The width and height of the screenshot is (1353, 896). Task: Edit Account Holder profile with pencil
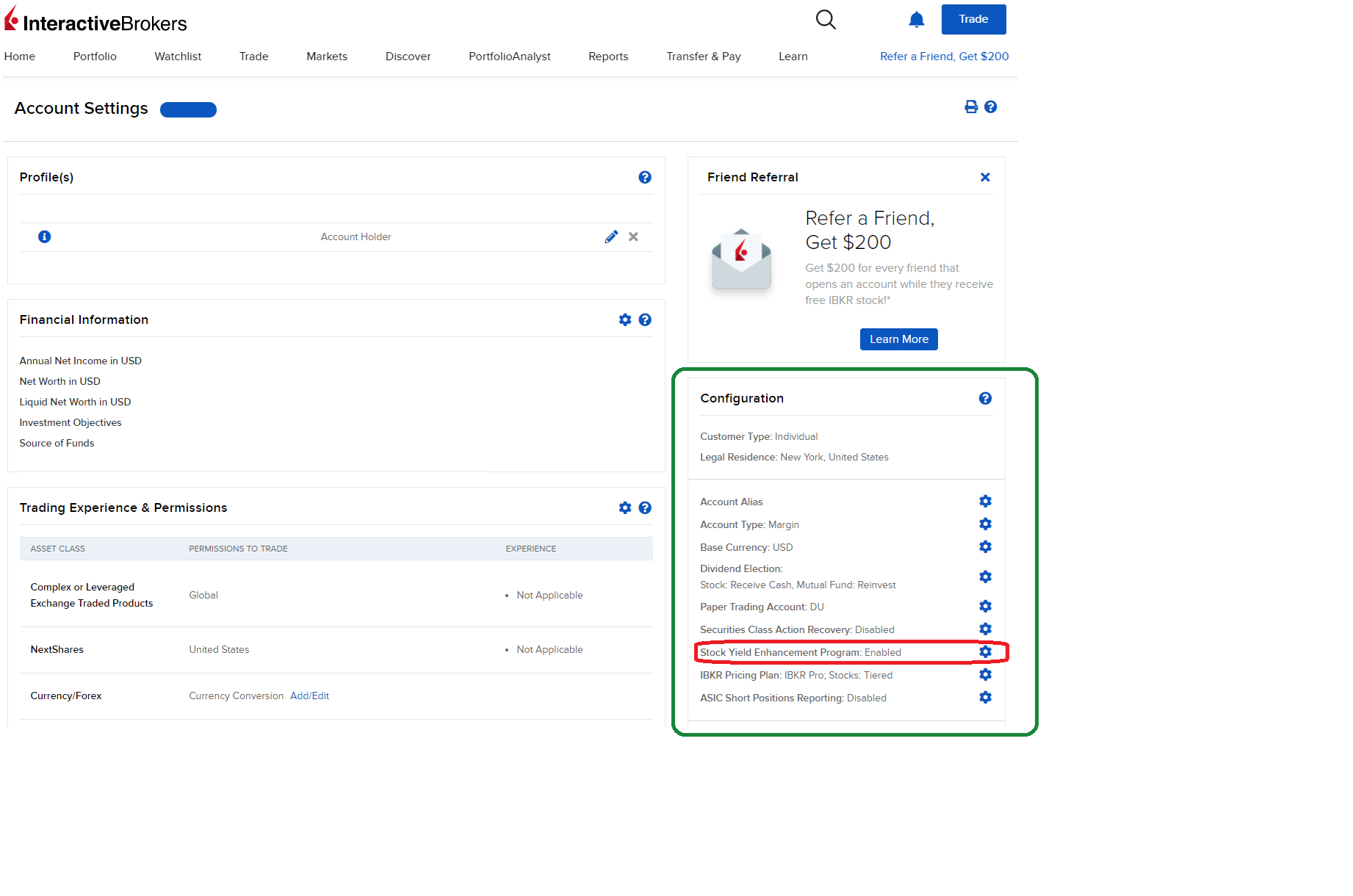tap(611, 236)
